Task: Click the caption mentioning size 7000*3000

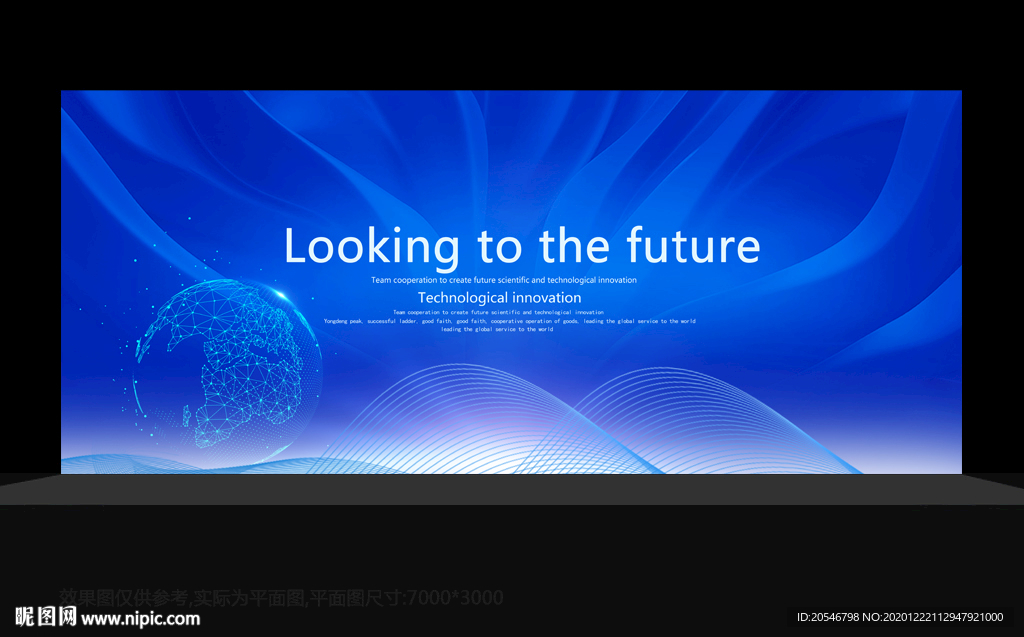Action: [281, 597]
